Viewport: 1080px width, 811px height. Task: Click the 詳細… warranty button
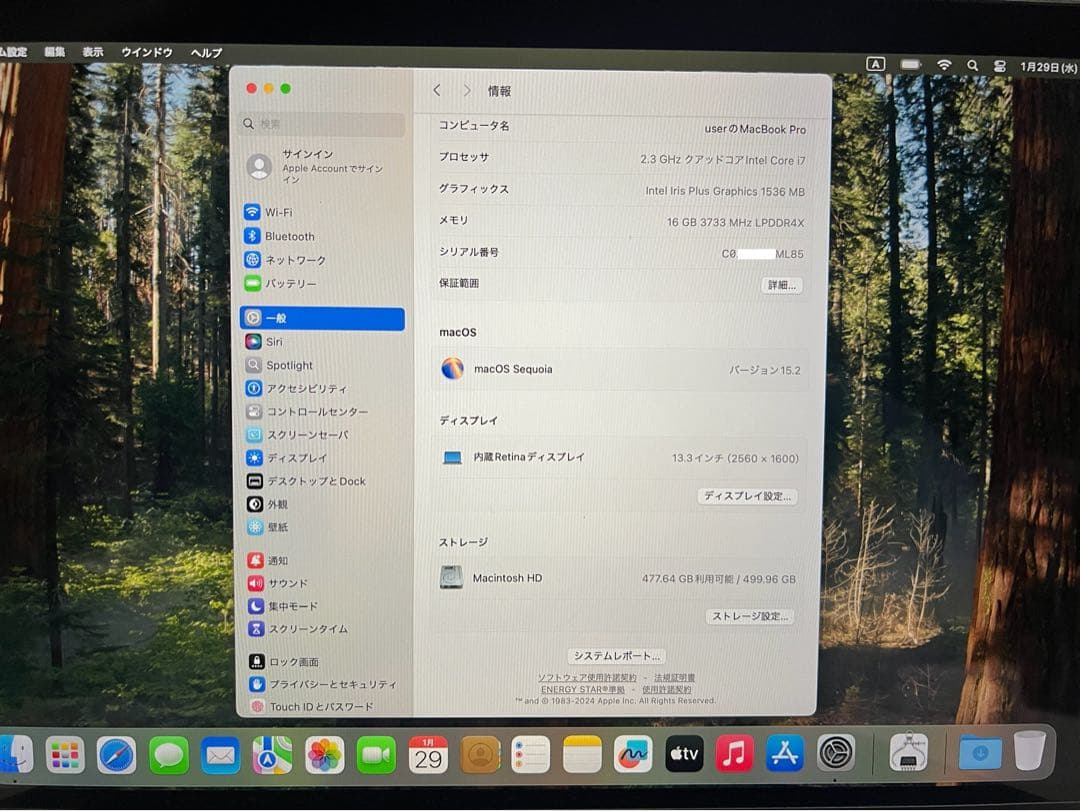pyautogui.click(x=782, y=285)
